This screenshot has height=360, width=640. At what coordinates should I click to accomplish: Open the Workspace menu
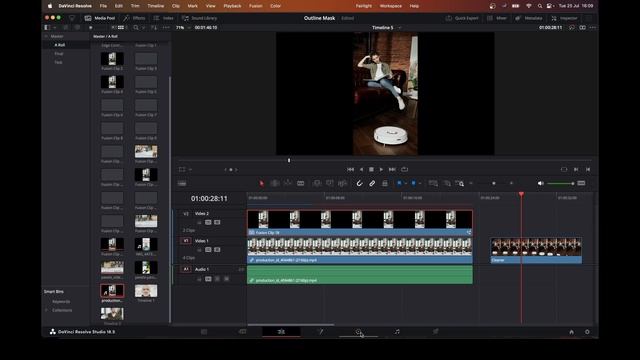(391, 6)
